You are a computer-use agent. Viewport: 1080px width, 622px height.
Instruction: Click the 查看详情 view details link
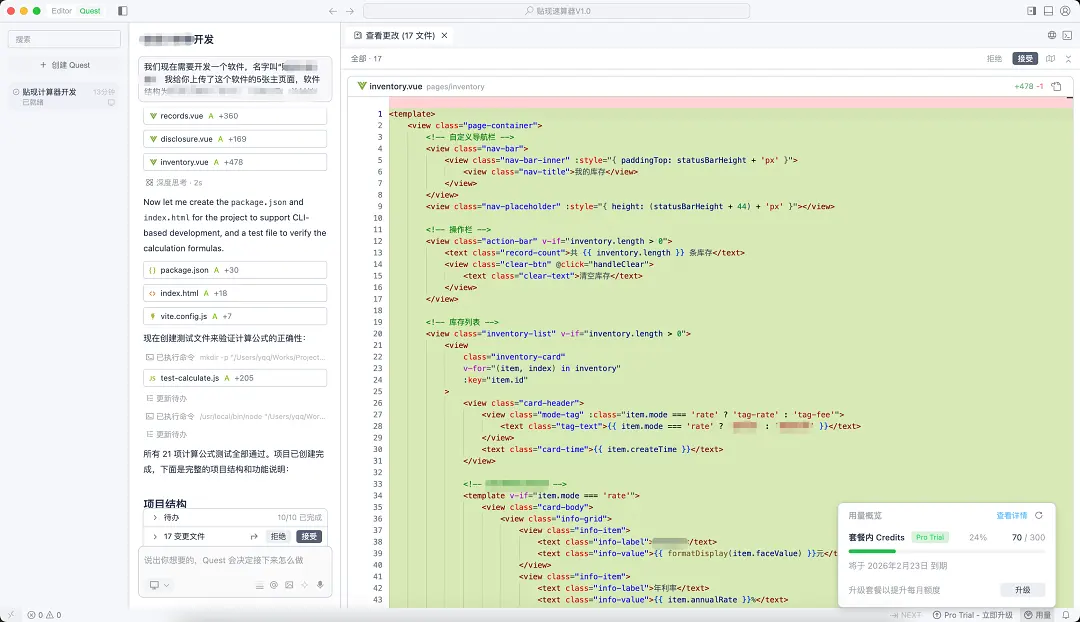(x=1011, y=516)
